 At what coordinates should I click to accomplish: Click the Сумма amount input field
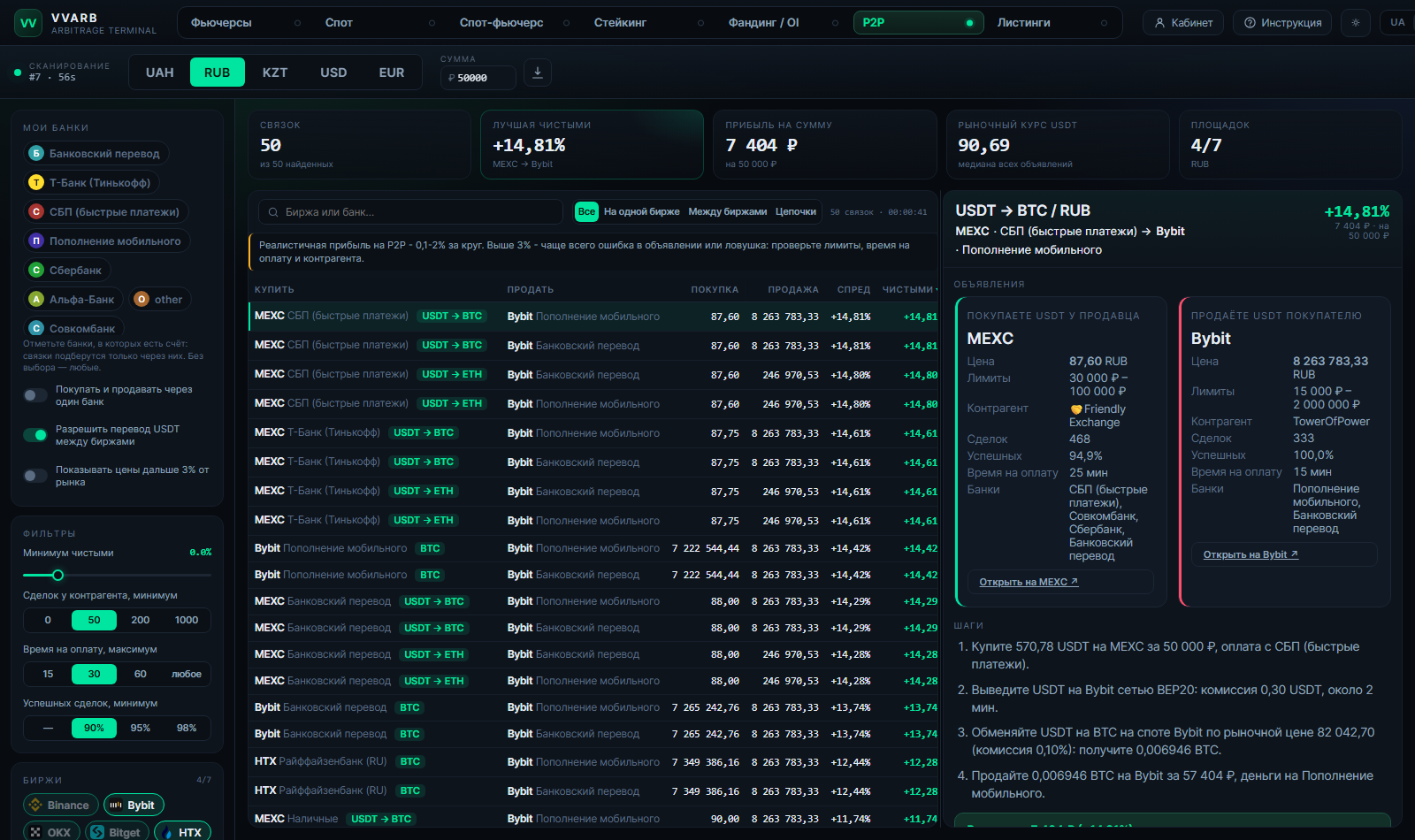[x=478, y=78]
